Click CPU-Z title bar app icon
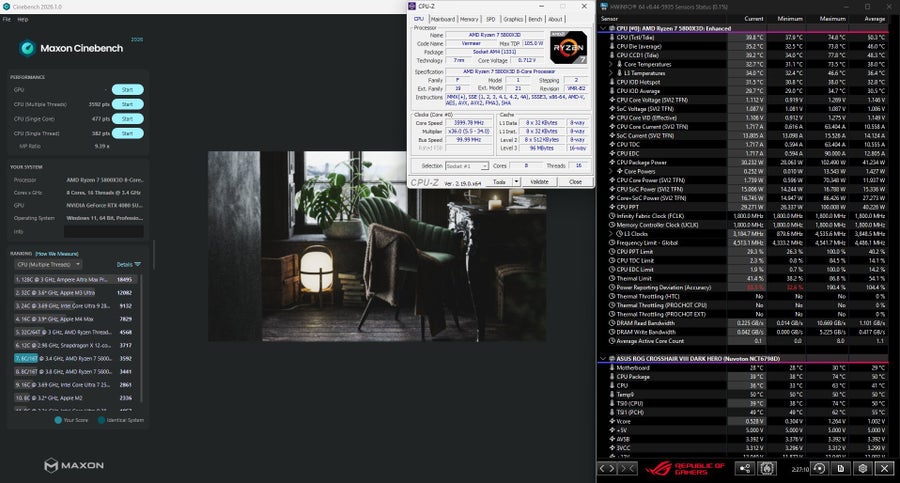 click(412, 6)
